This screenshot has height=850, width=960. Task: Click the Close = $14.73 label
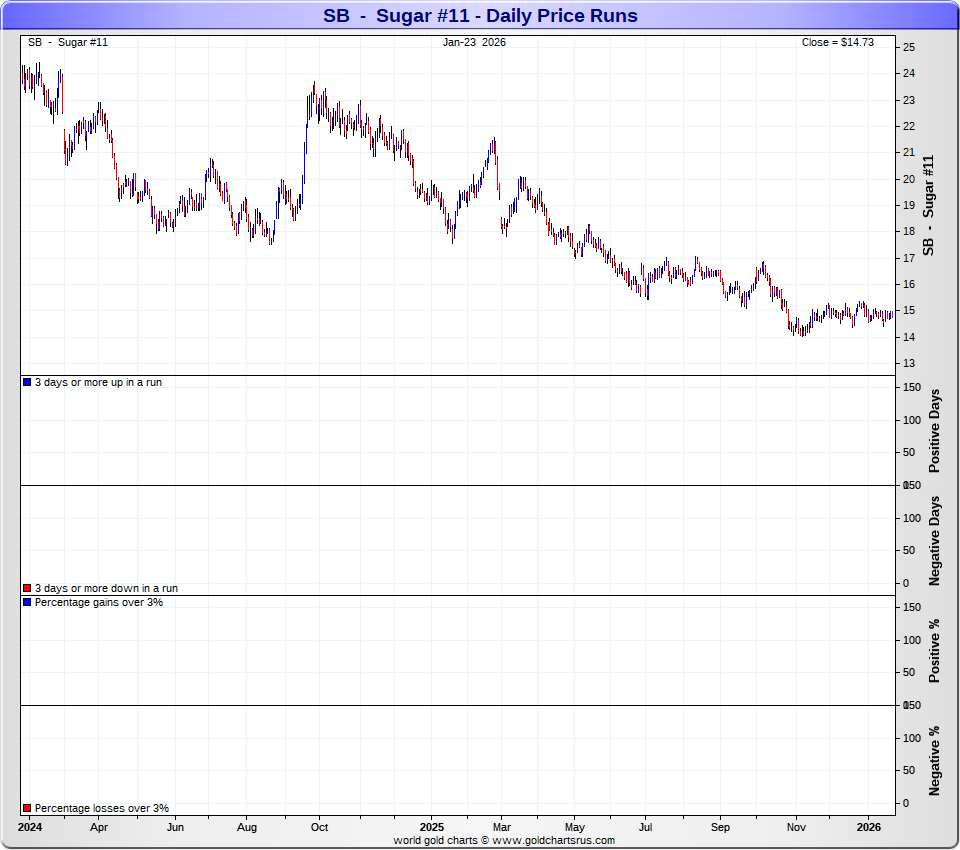(x=837, y=42)
